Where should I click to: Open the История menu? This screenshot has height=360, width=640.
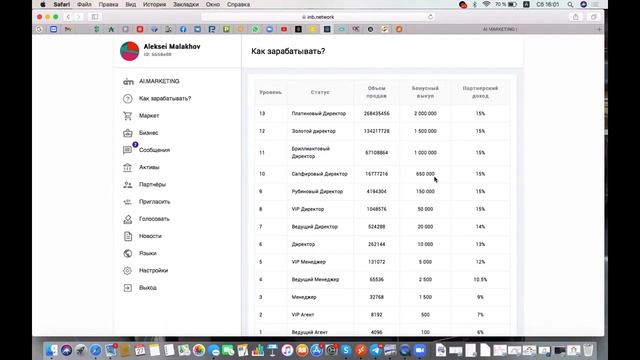tap(154, 4)
